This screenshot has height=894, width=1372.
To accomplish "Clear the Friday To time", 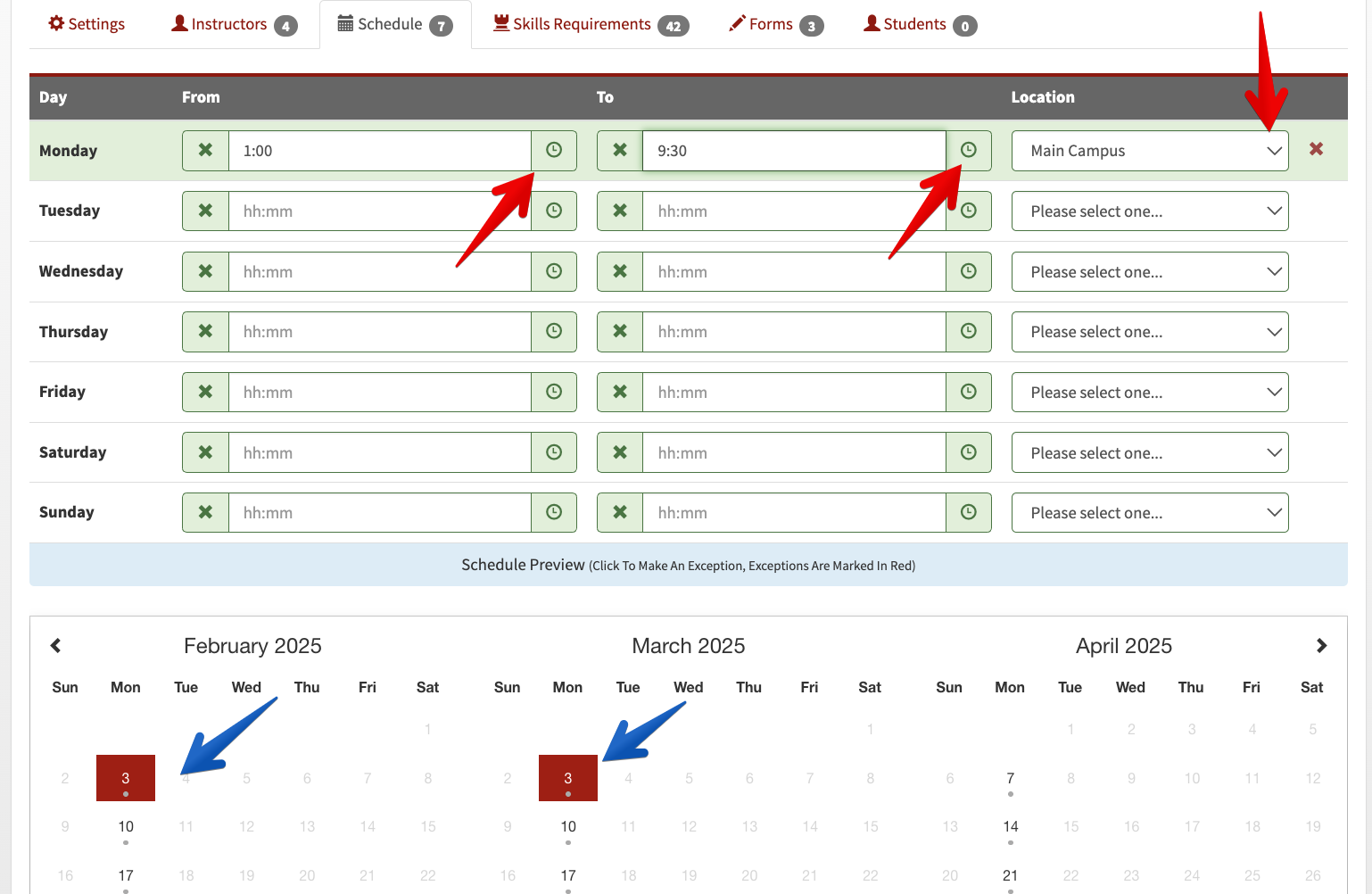I will pos(620,392).
